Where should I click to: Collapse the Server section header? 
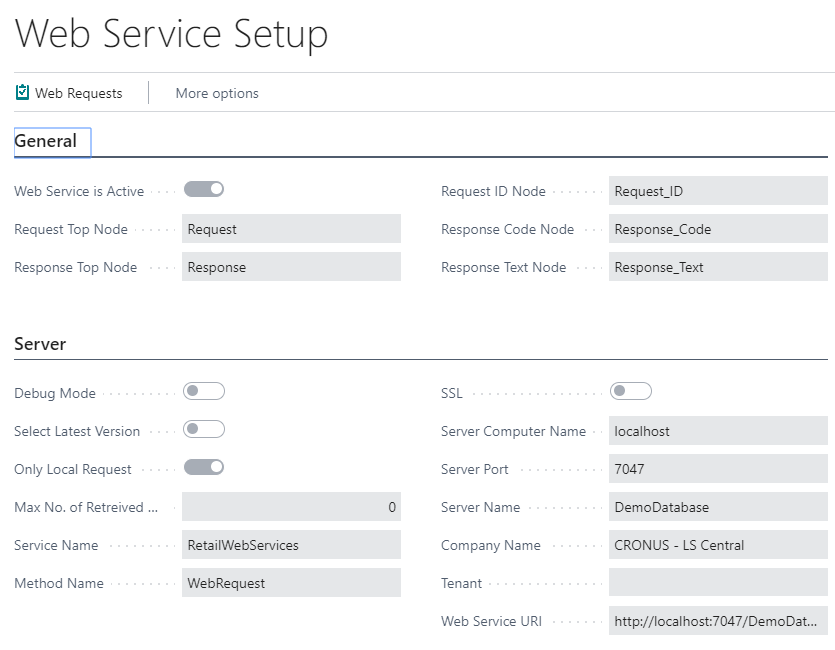pos(40,344)
